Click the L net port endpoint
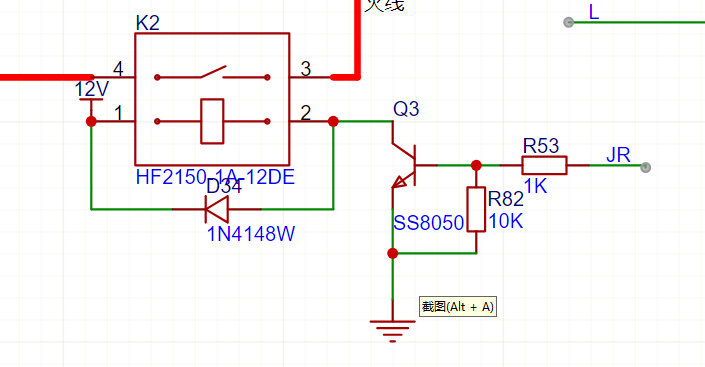The height and width of the screenshot is (367, 705). 568,22
